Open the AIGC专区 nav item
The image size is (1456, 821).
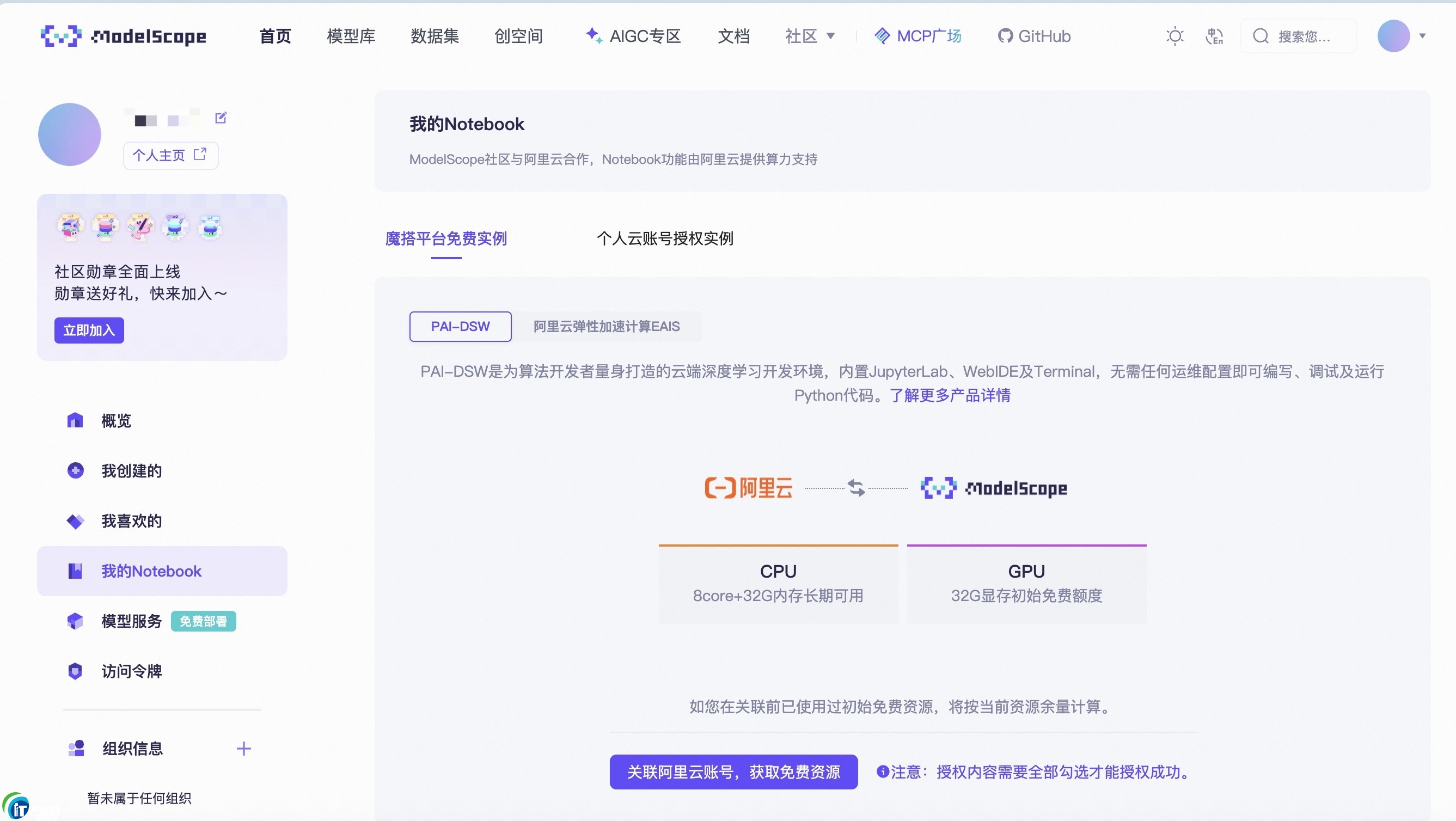pyautogui.click(x=634, y=36)
